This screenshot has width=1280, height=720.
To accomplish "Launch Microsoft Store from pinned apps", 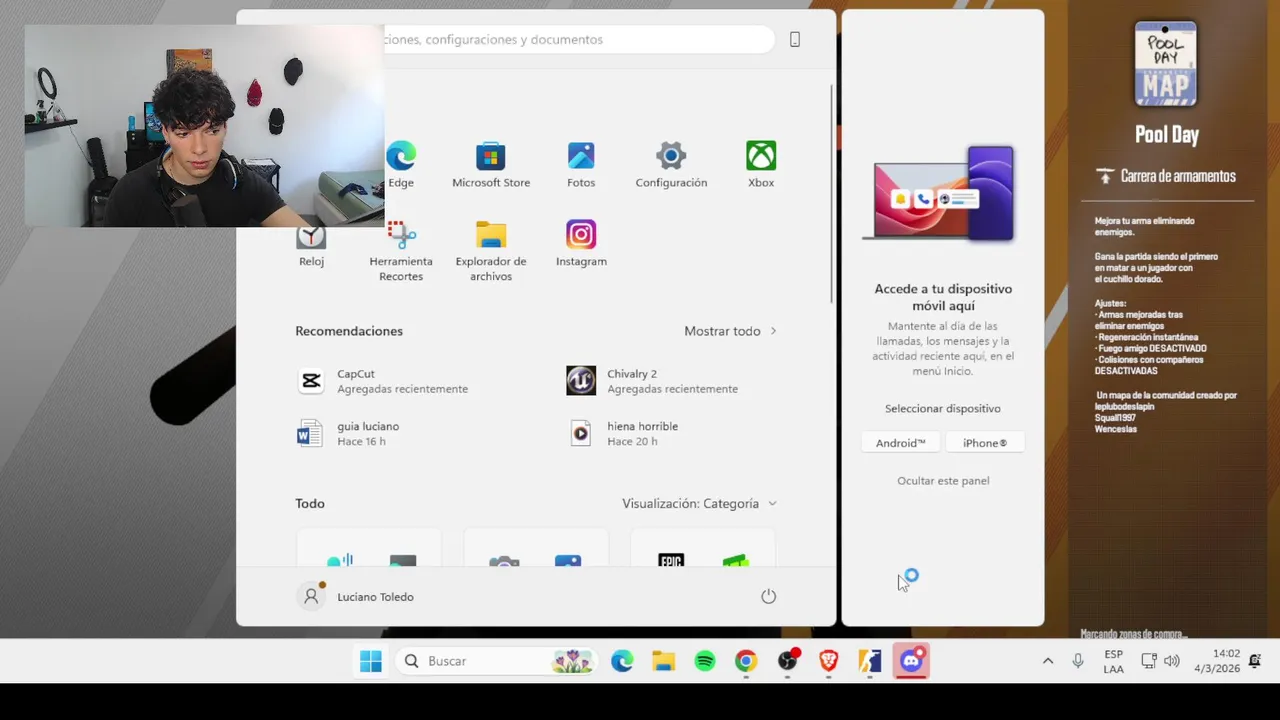I will (491, 164).
